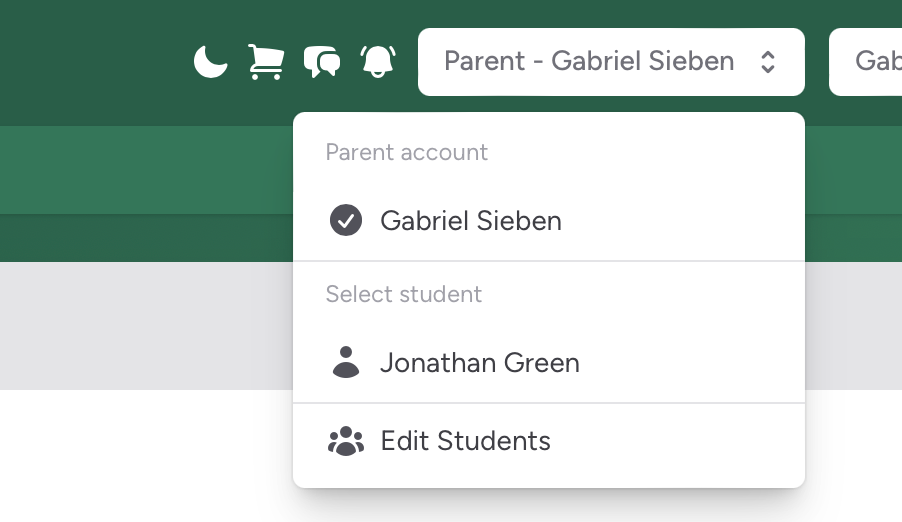Open the partially visible Gab dropdown
The image size is (902, 522).
point(865,62)
